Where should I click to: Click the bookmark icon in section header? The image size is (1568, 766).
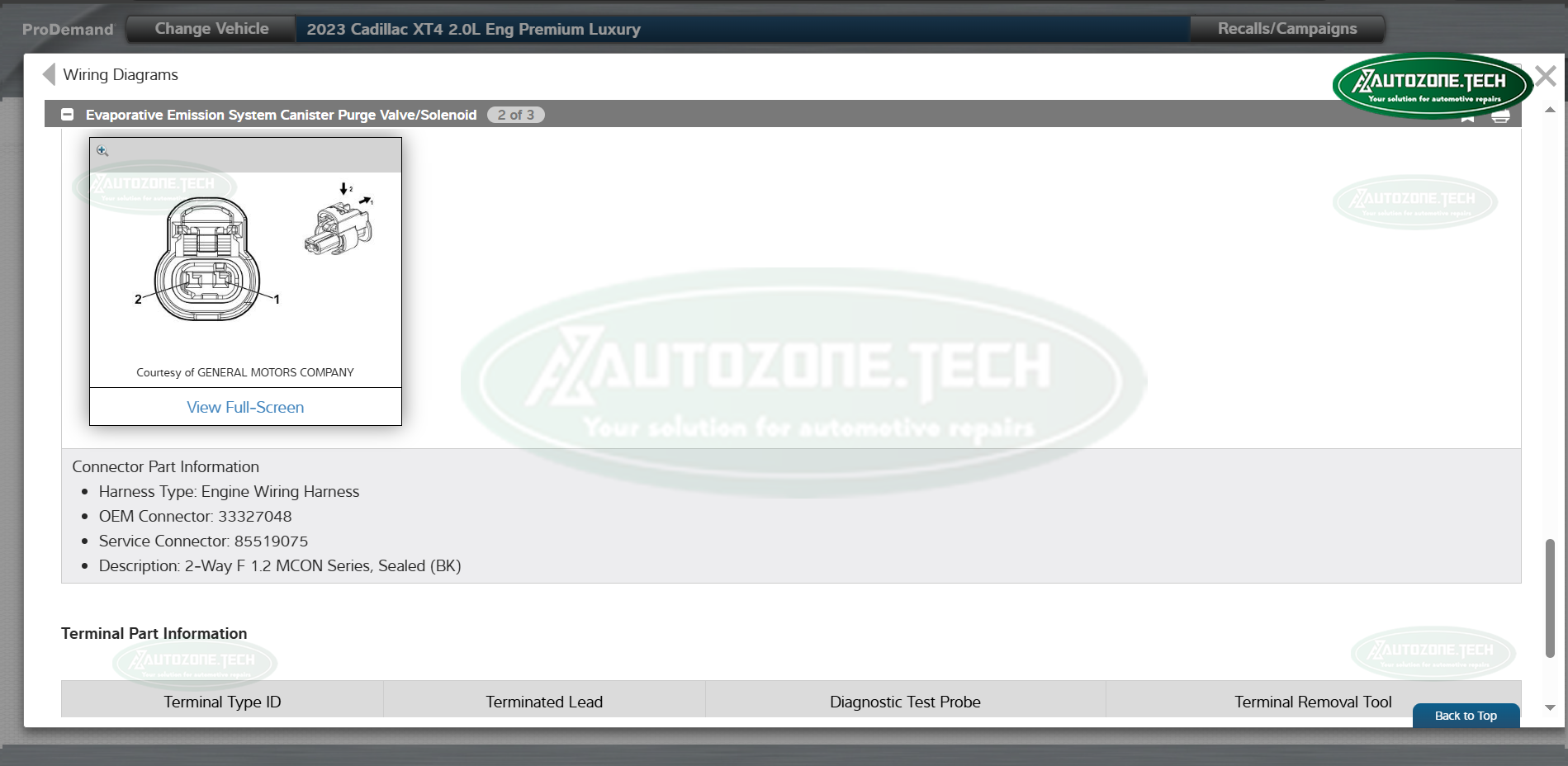tap(1467, 119)
